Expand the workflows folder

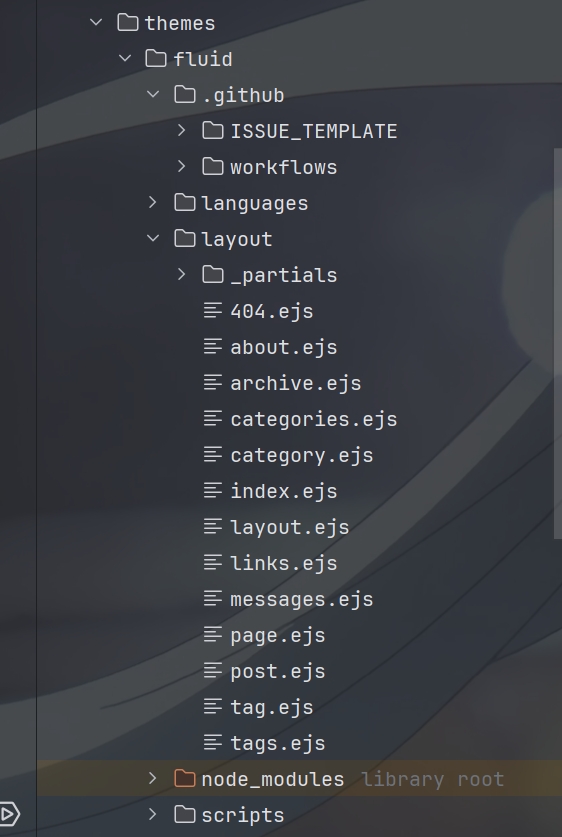181,167
